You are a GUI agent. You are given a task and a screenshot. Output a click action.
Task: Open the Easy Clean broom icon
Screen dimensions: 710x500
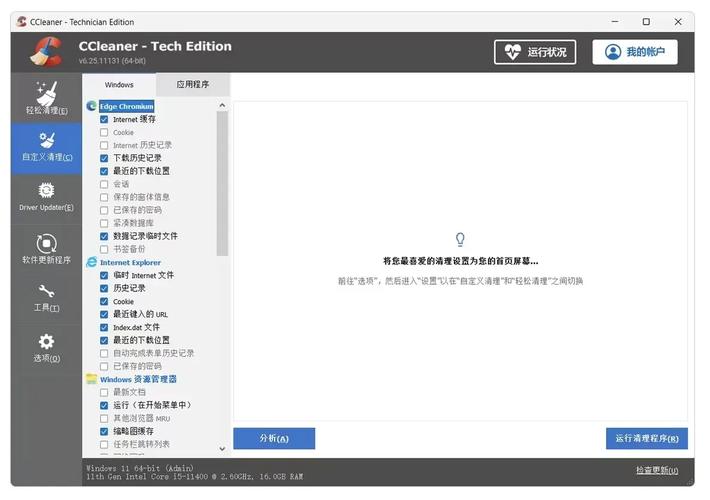(x=47, y=93)
